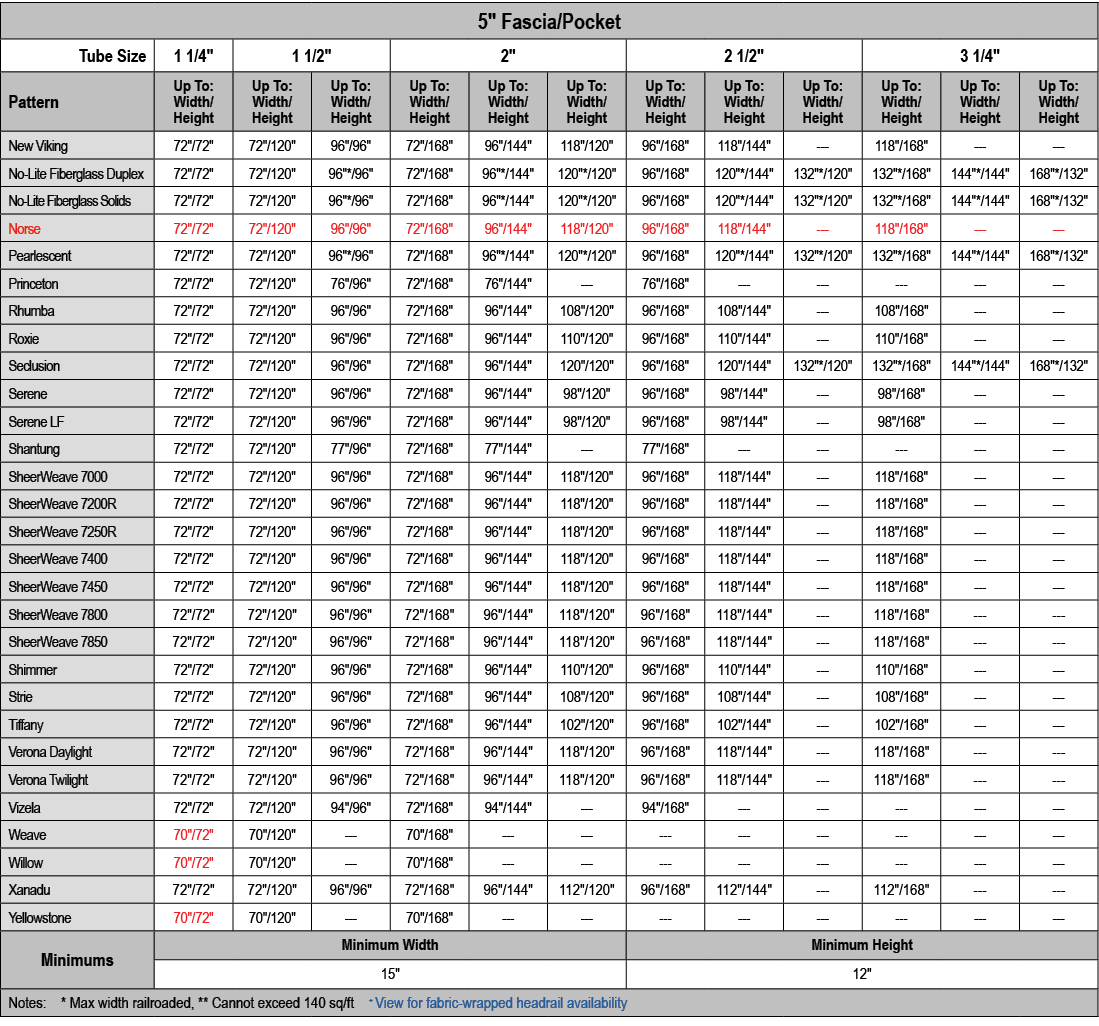This screenshot has height=1026, width=1099.
Task: Select the 15" minimum width value
Action: pos(390,974)
